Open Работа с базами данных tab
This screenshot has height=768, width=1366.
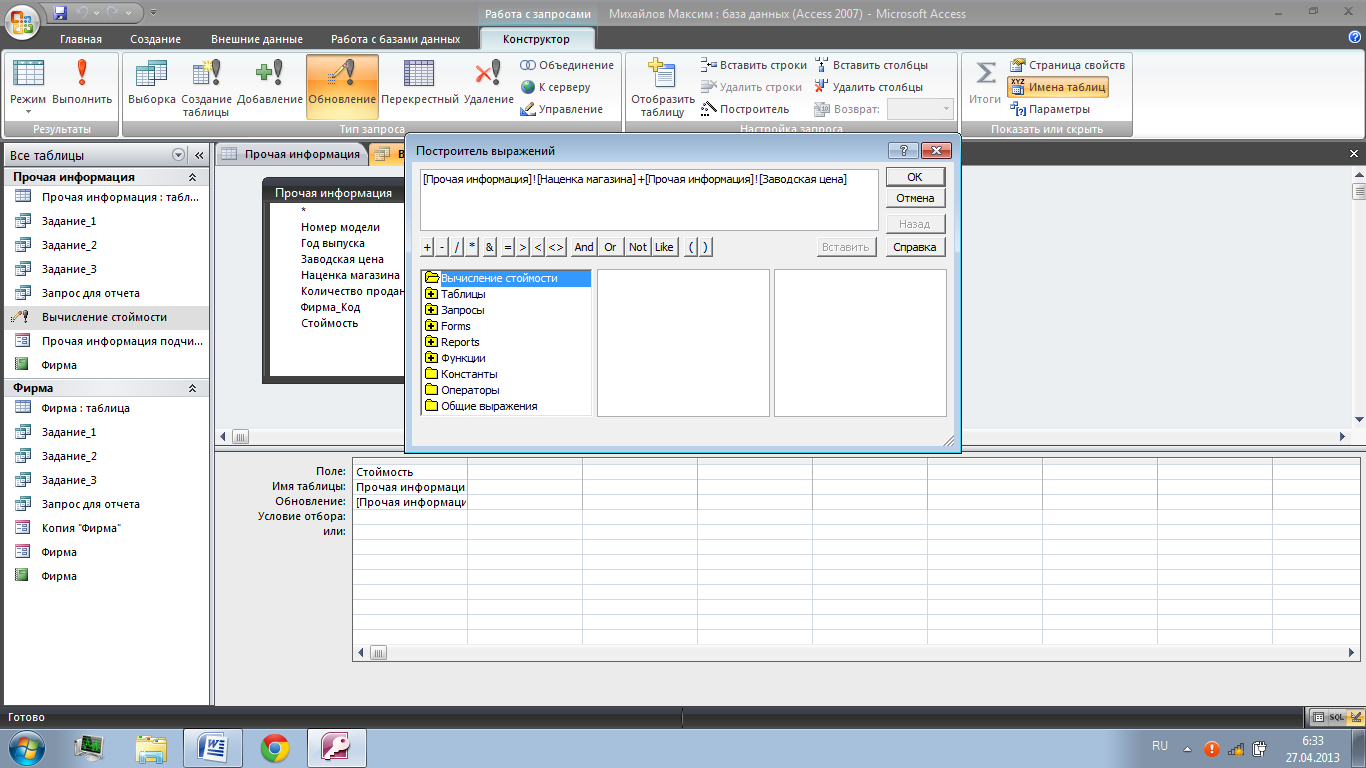[x=398, y=39]
